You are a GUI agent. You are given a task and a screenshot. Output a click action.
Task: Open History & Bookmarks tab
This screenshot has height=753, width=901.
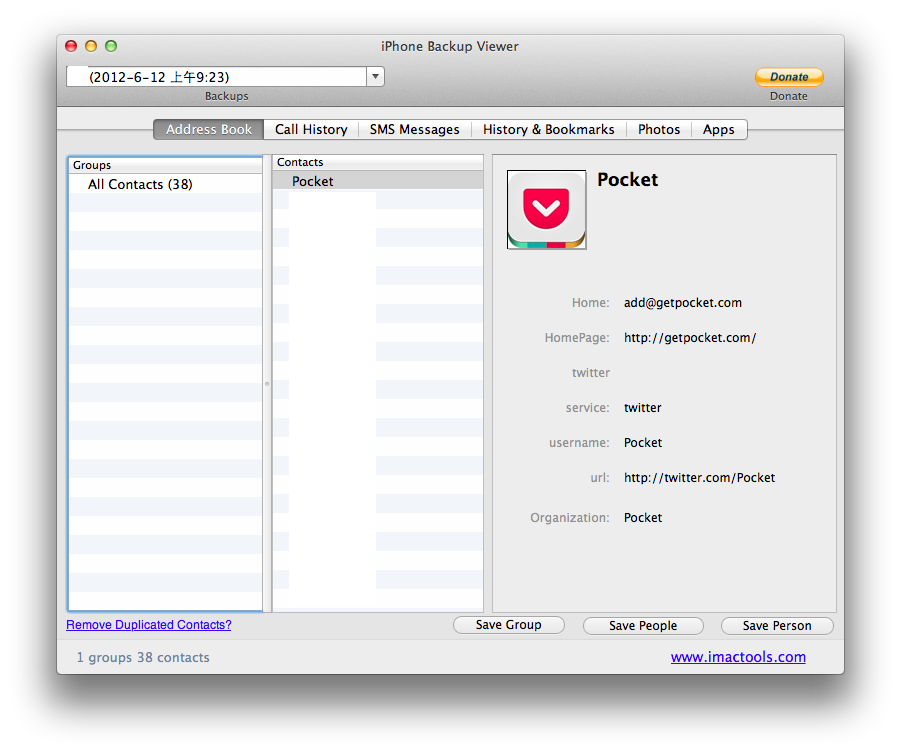(548, 129)
